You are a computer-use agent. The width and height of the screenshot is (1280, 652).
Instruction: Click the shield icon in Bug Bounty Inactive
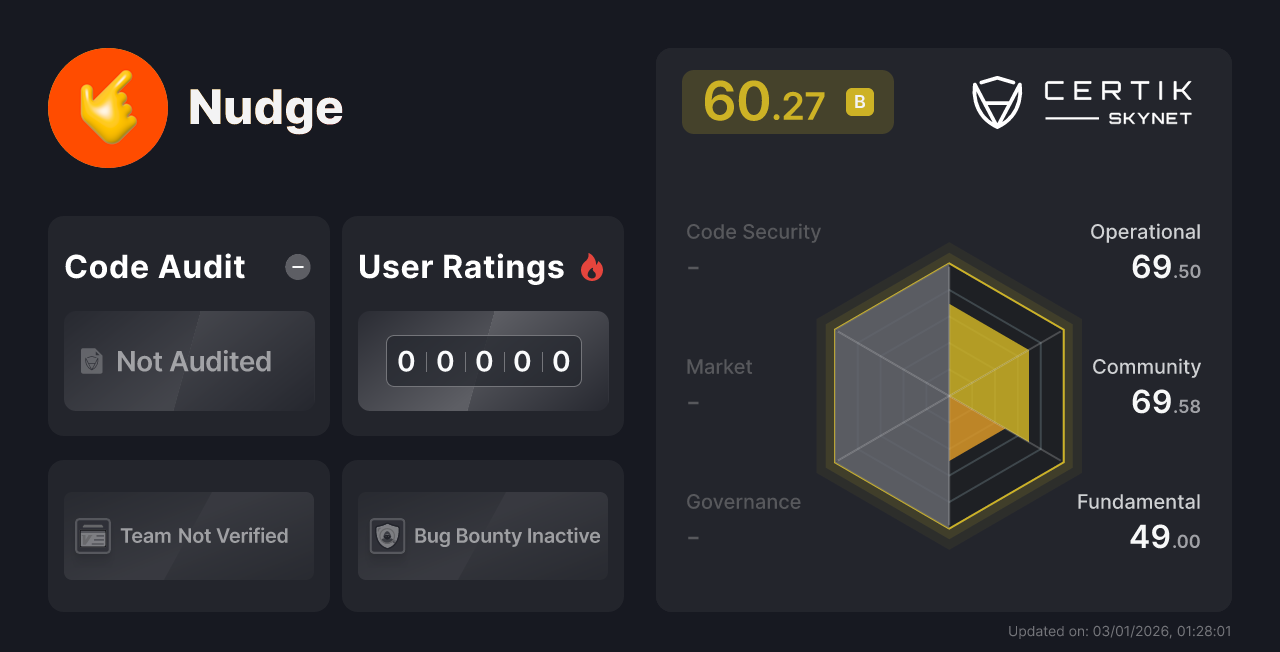389,536
